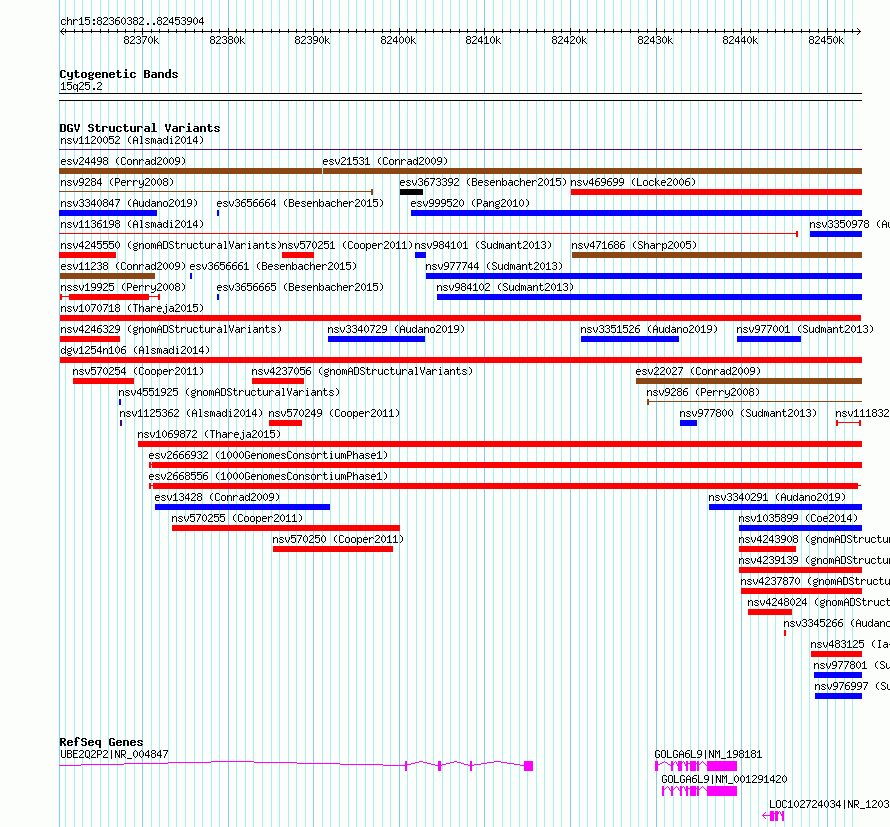Click the DGV Structural Variants track title
Image resolution: width=890 pixels, height=827 pixels.
coord(140,128)
